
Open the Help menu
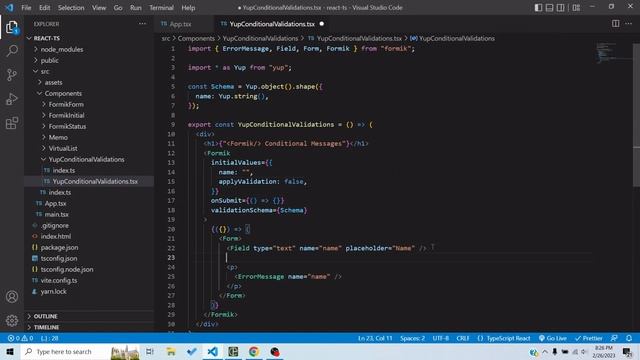click(x=188, y=7)
